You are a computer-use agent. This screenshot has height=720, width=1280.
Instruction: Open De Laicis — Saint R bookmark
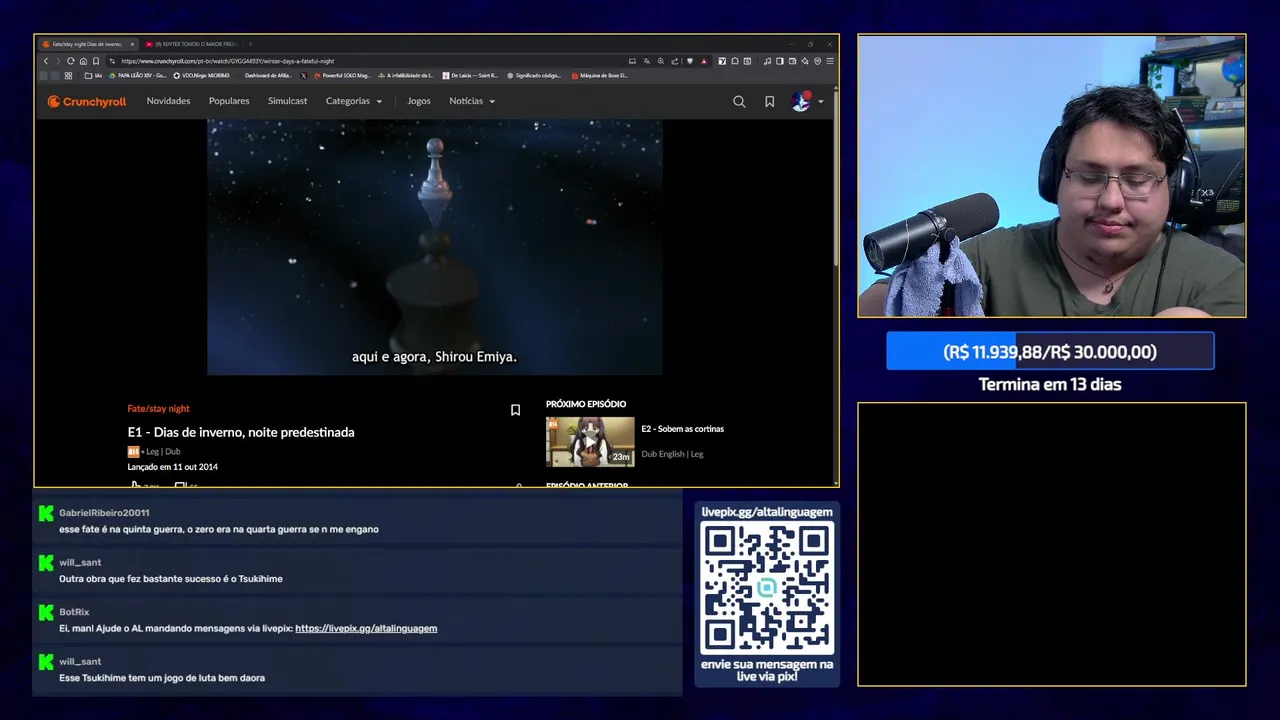[x=470, y=76]
